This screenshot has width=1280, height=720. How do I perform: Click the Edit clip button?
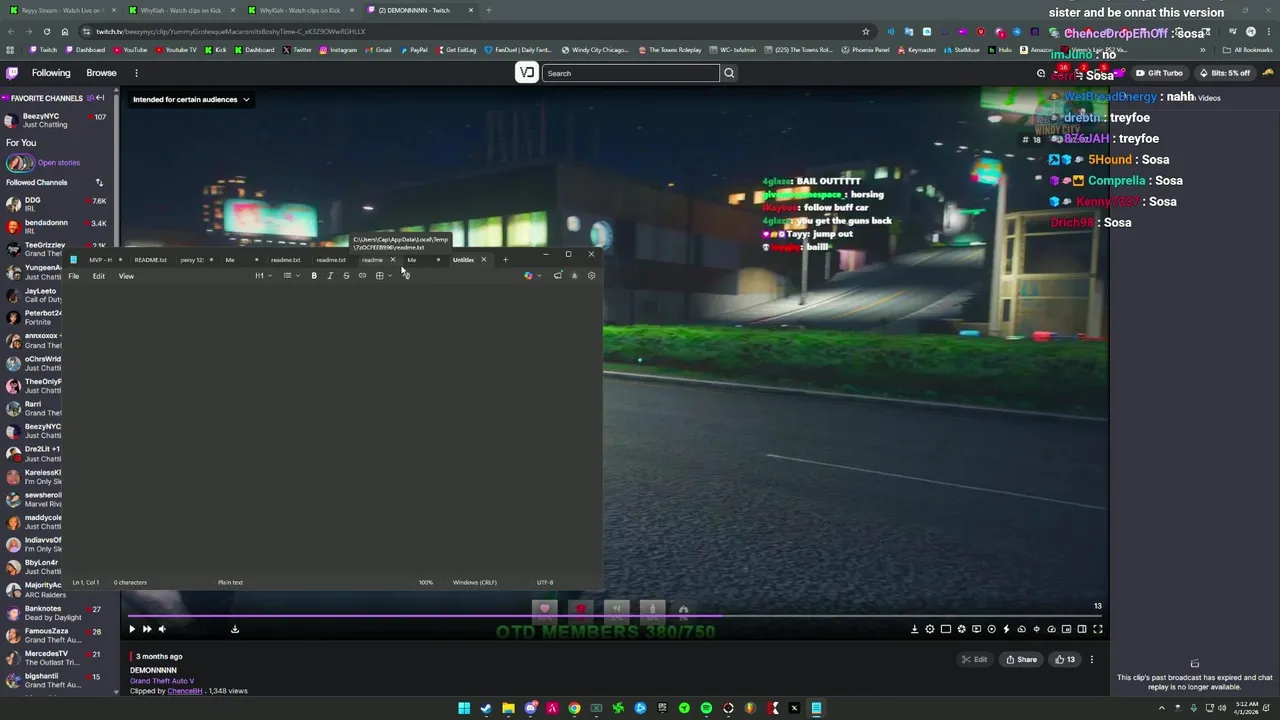(975, 659)
